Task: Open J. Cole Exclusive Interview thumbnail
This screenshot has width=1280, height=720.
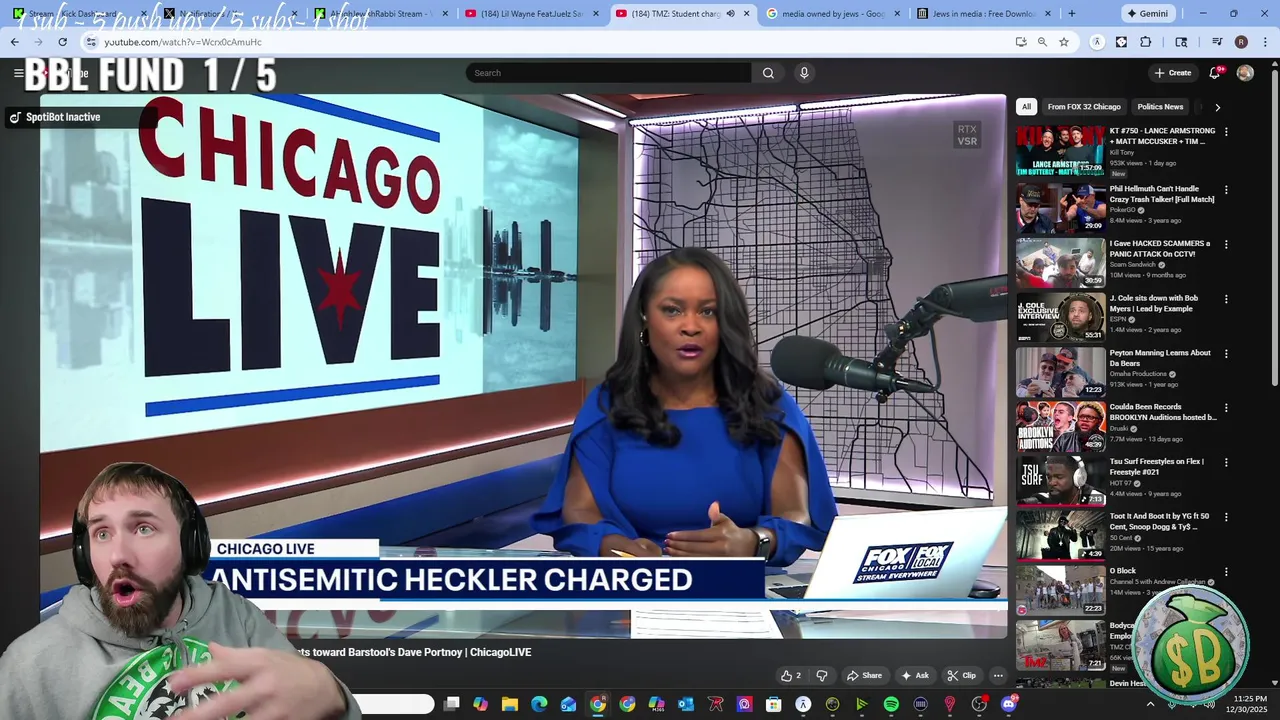Action: [1061, 316]
